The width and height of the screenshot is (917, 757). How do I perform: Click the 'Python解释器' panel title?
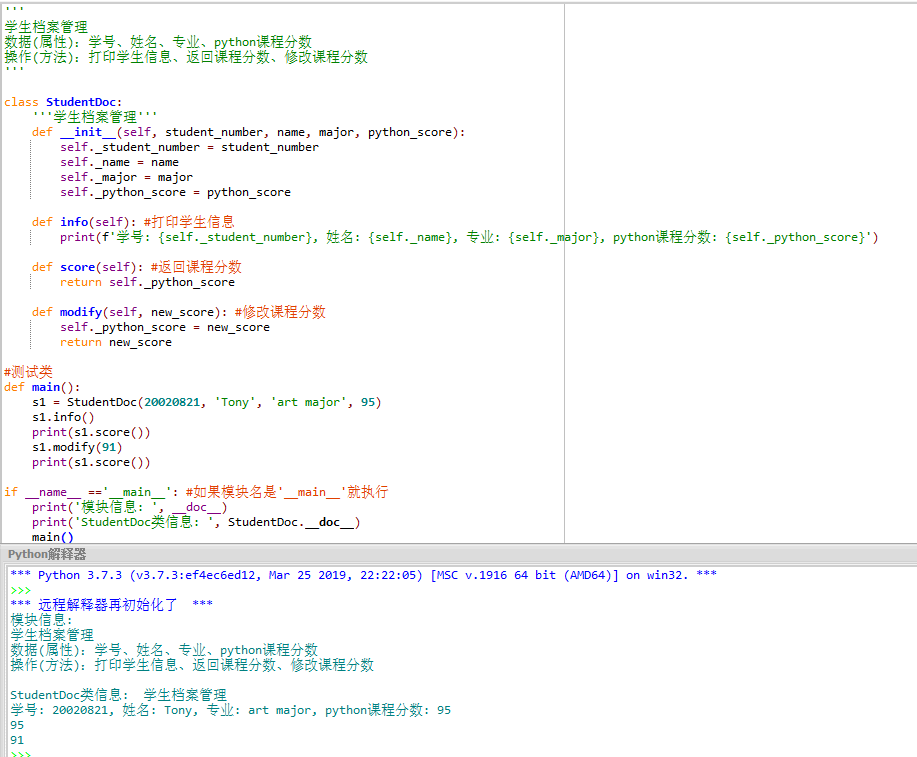coord(47,554)
